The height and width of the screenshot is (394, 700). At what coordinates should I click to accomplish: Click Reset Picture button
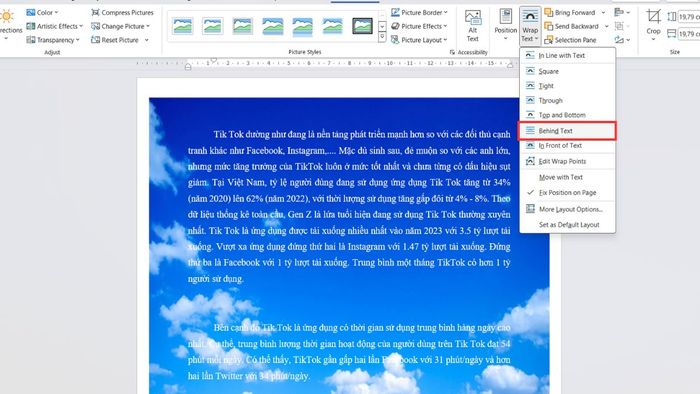(x=115, y=40)
